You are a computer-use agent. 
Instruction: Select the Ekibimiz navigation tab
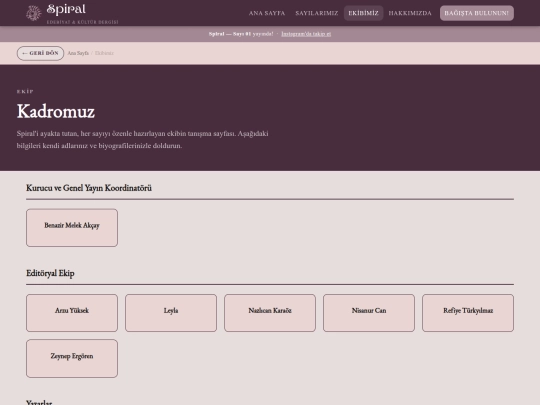[363, 13]
